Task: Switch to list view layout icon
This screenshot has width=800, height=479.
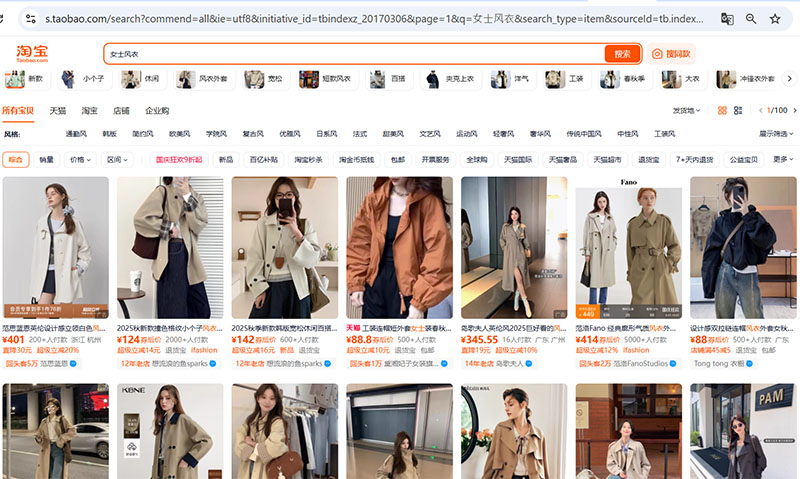Action: tap(737, 111)
